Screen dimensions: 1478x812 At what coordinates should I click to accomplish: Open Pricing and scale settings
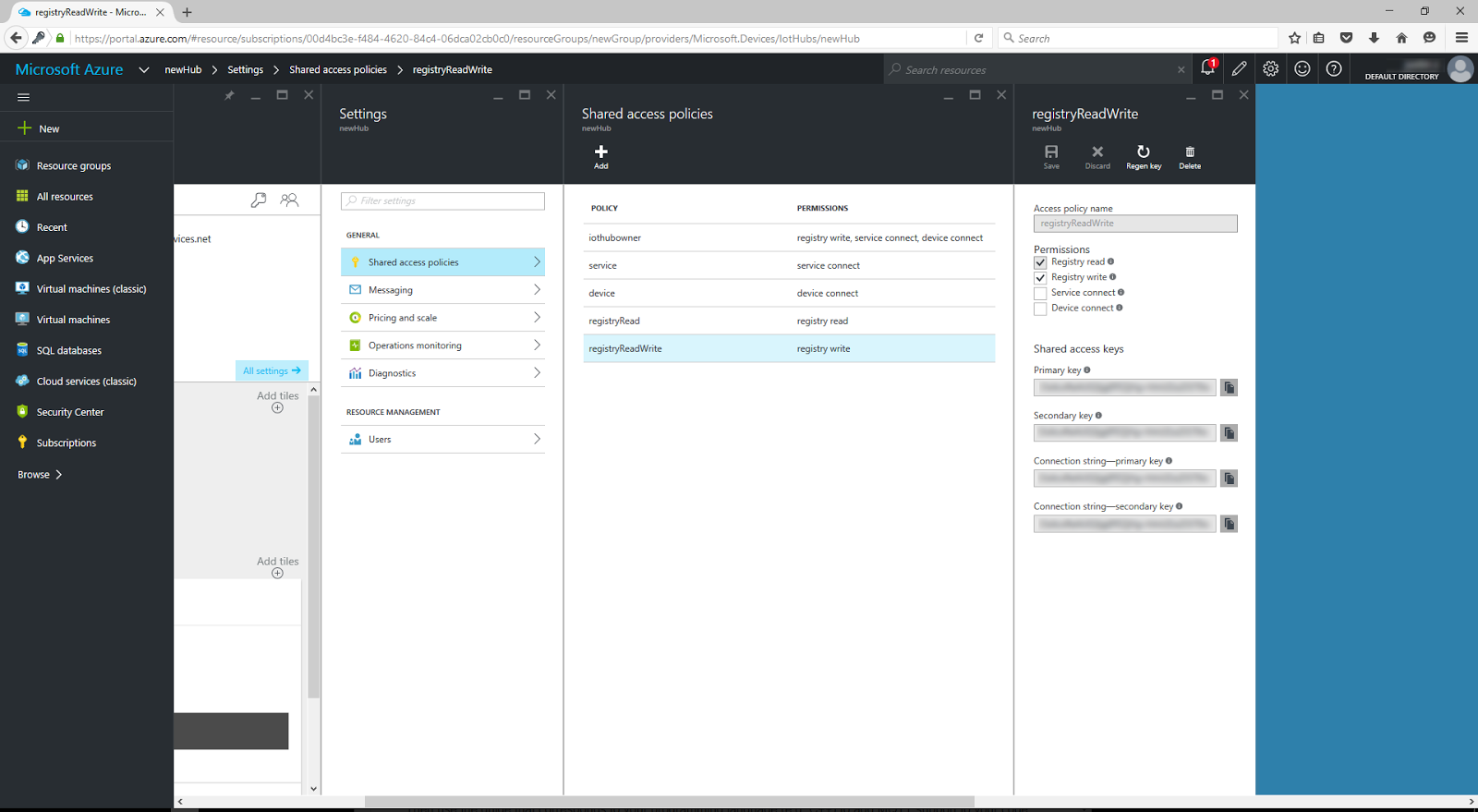[x=442, y=318]
